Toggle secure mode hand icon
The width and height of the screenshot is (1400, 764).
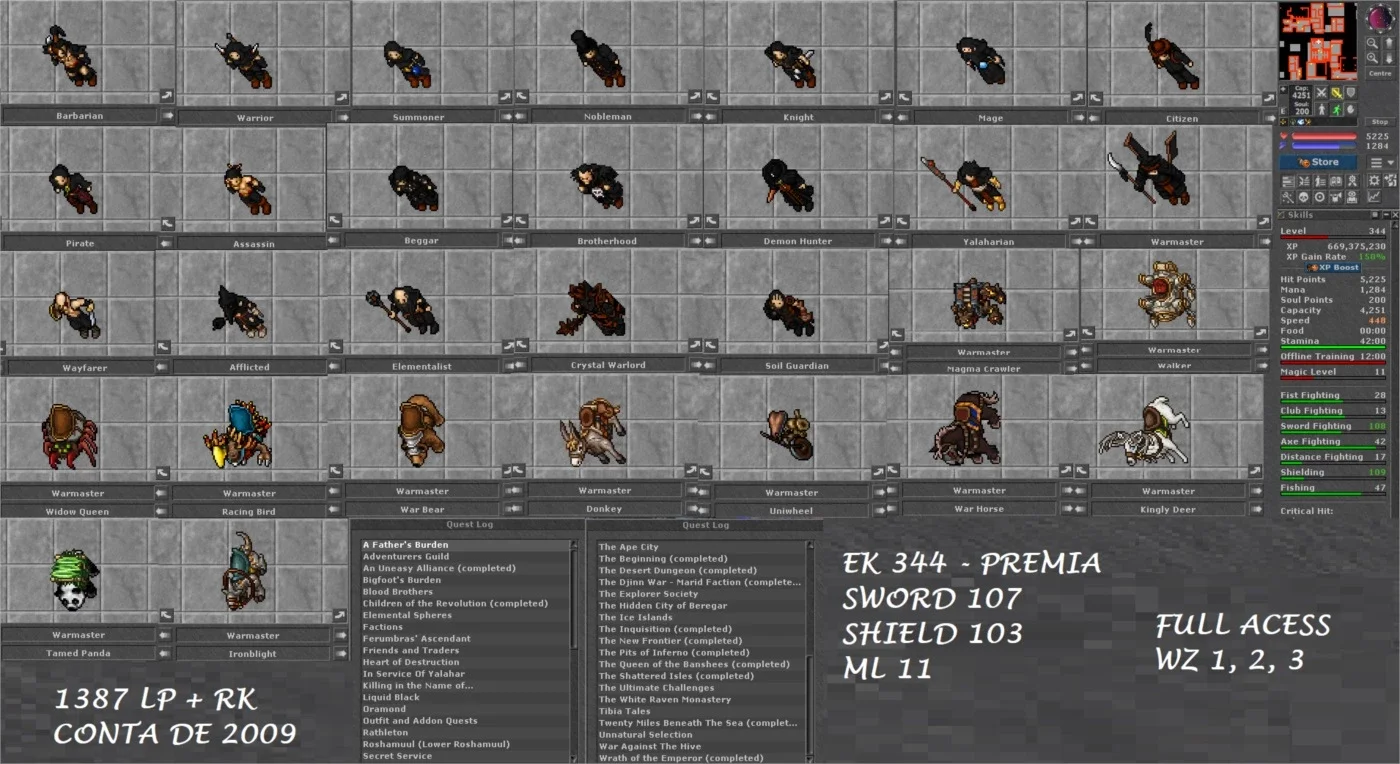(x=1351, y=110)
